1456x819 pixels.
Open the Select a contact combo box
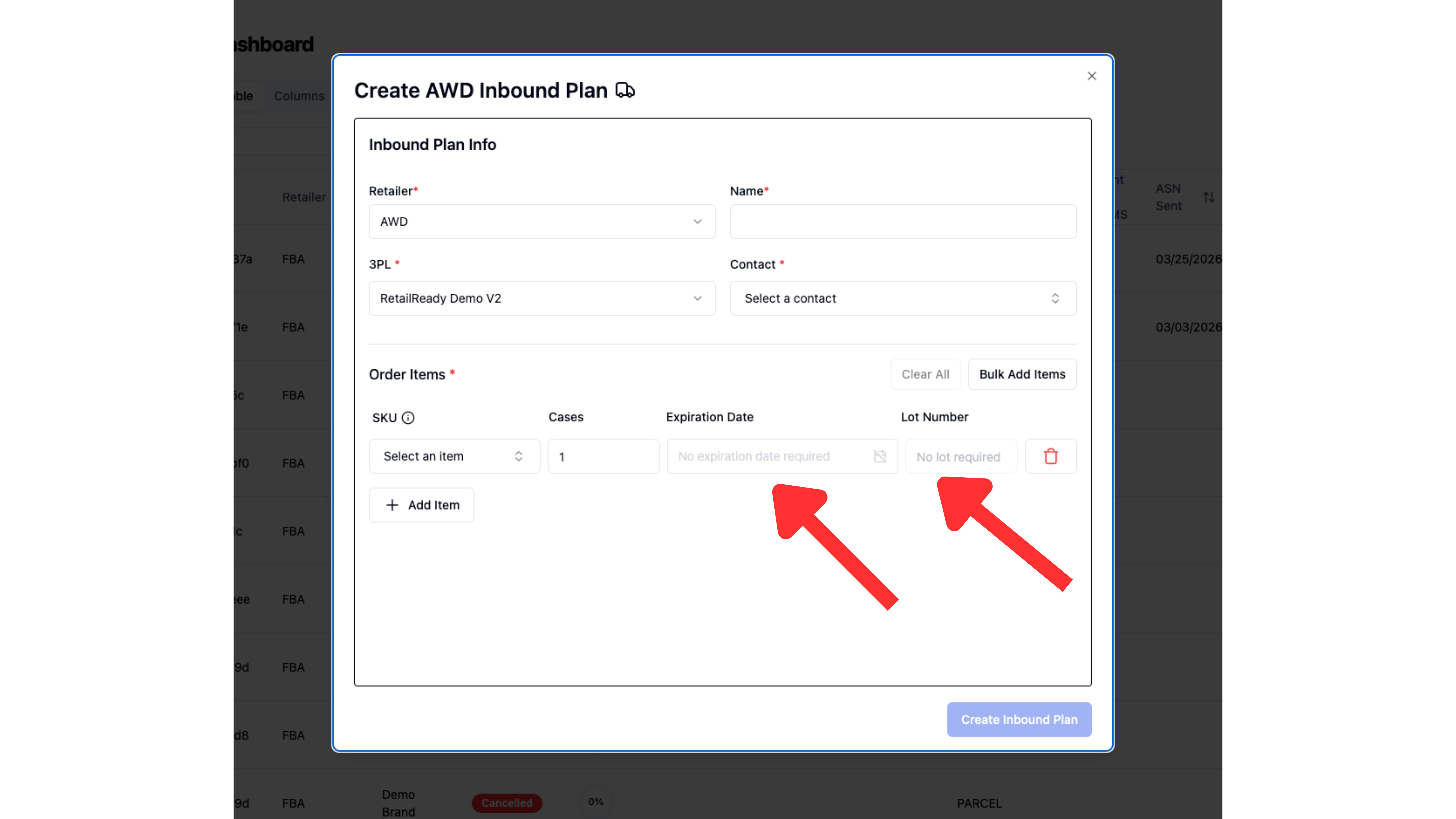click(903, 298)
